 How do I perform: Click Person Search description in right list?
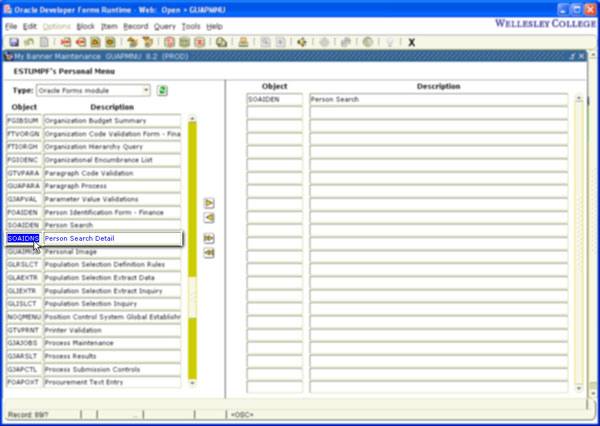tap(439, 100)
